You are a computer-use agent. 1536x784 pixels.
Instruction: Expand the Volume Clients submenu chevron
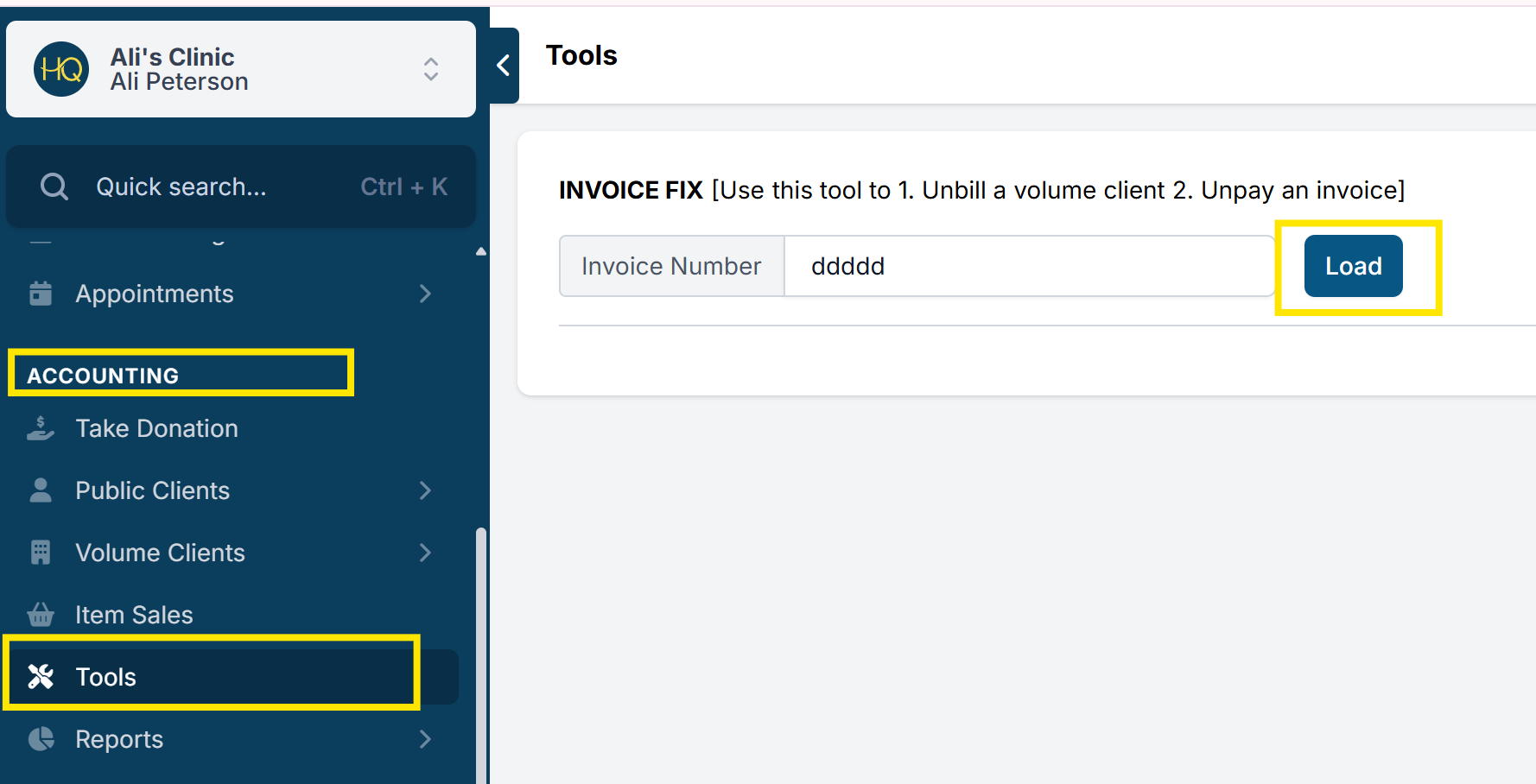click(x=425, y=553)
